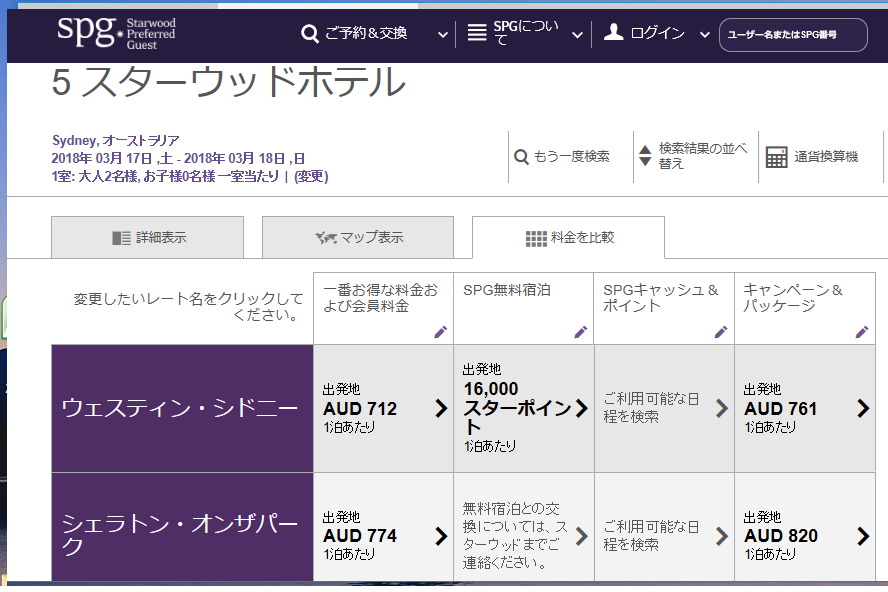Image resolution: width=888 pixels, height=592 pixels.
Task: Click arrow next to Sheraton ご利用可能な日程を検索
Action: coord(722,536)
